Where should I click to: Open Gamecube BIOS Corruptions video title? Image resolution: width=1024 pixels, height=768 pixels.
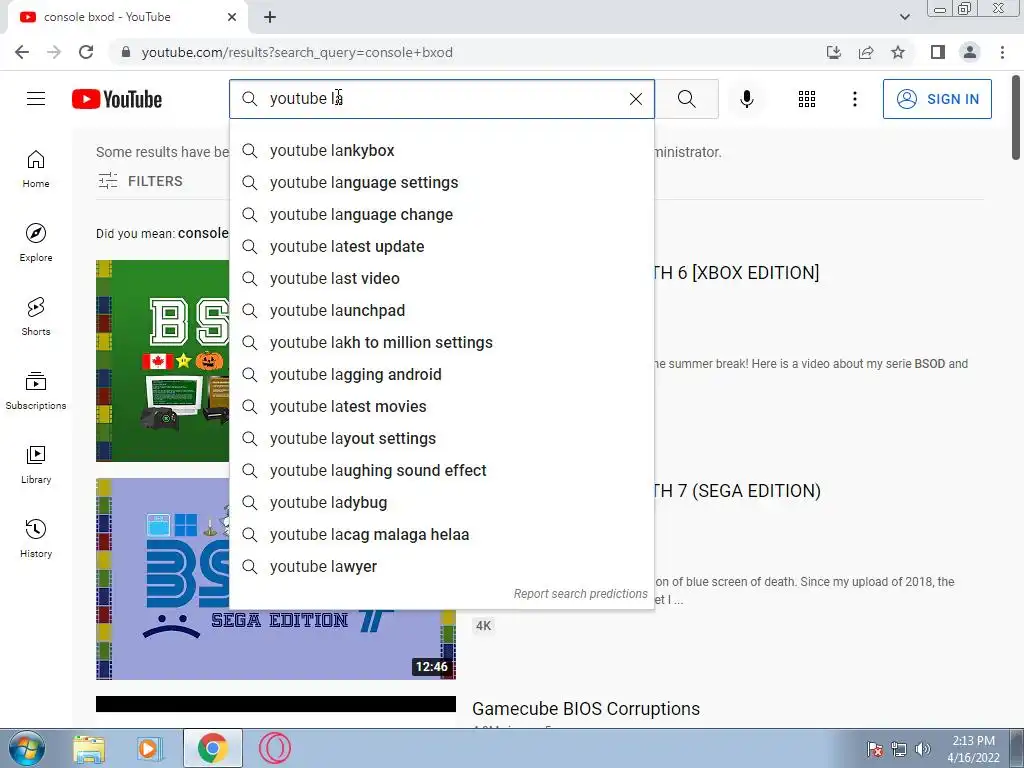(x=586, y=709)
